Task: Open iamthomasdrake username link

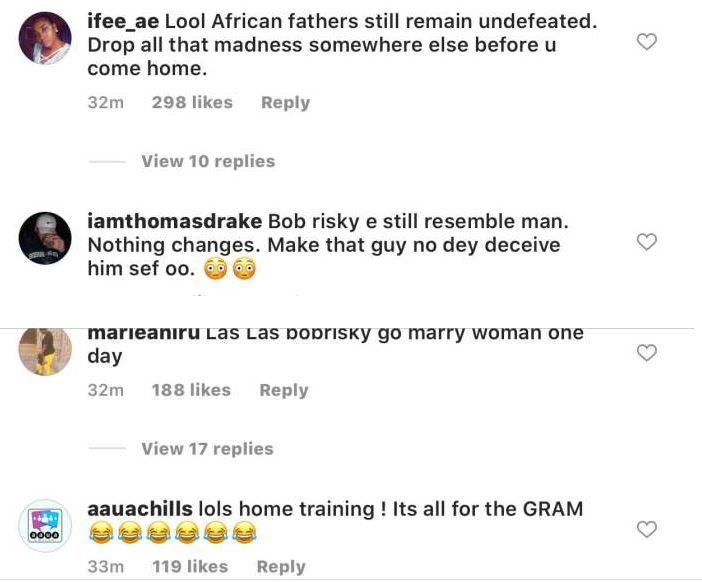Action: pos(174,220)
